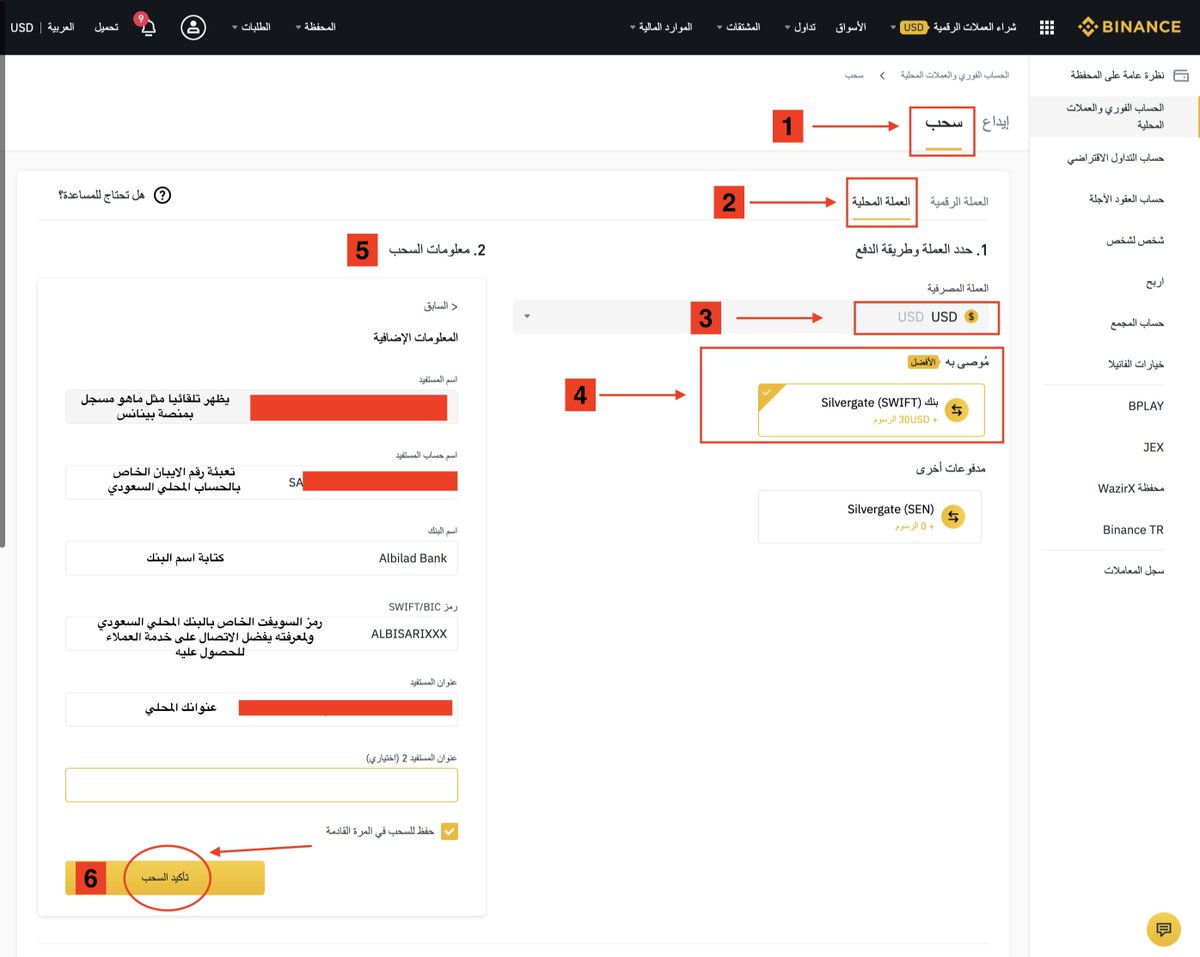Click the beneficiary account IBAN field

click(261, 482)
